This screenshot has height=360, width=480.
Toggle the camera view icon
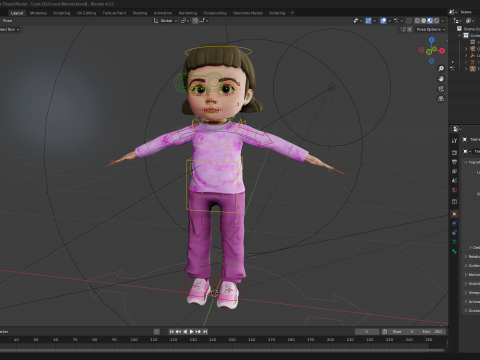point(441,89)
